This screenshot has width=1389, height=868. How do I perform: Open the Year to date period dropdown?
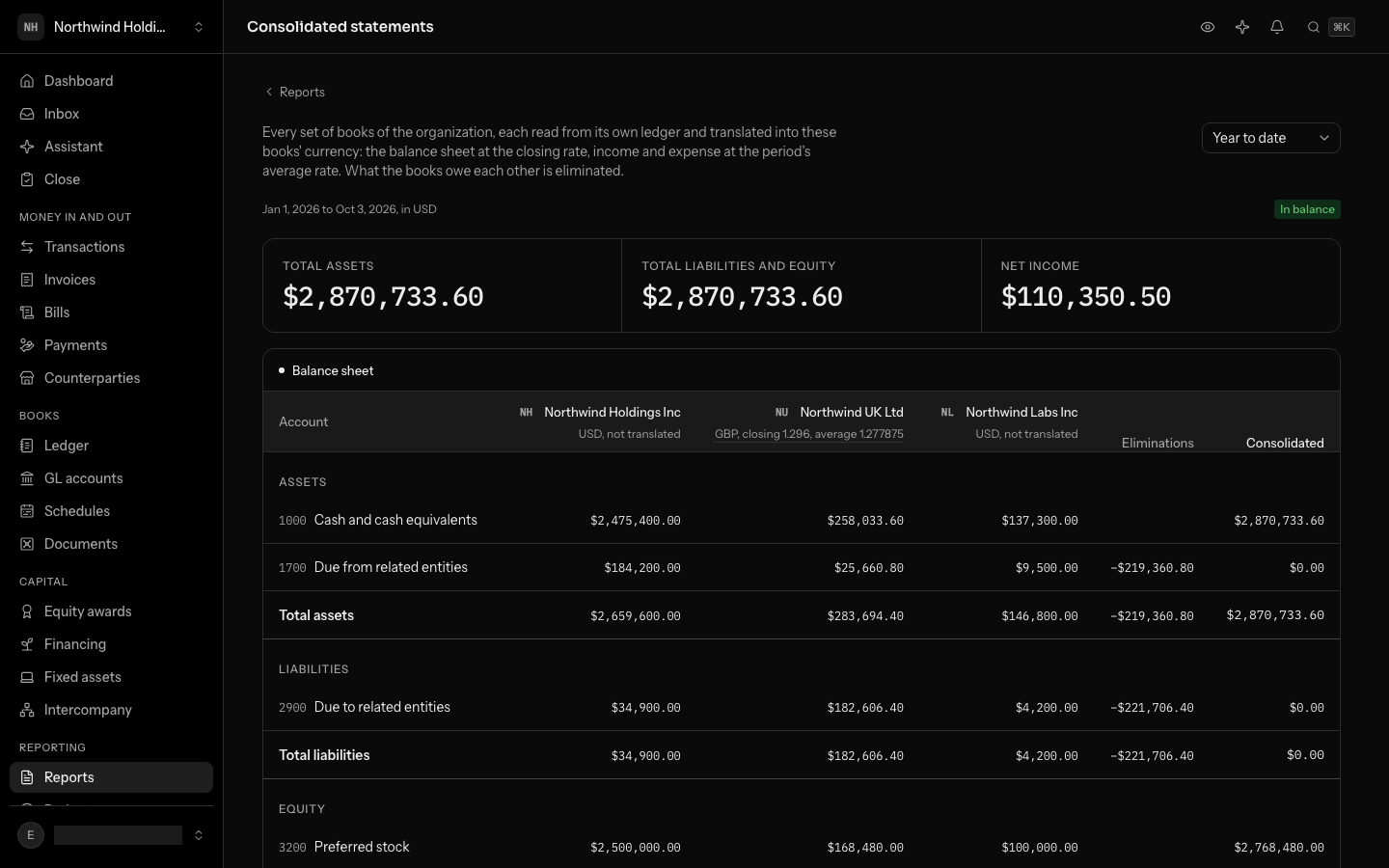(x=1270, y=138)
